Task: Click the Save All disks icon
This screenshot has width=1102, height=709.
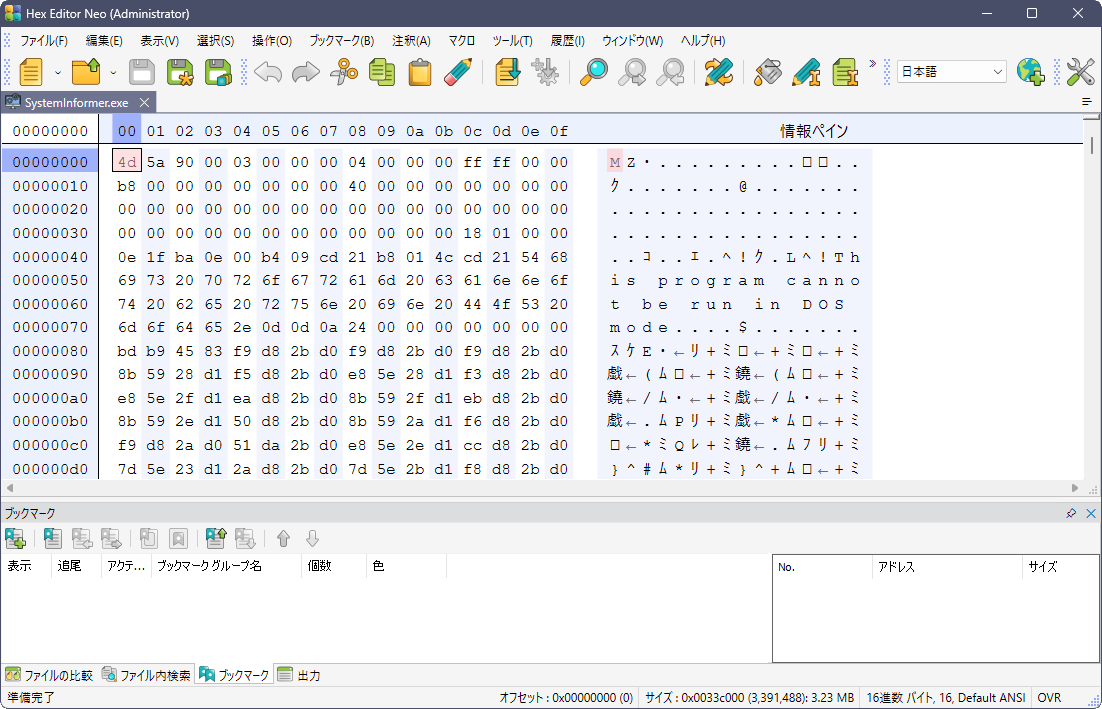Action: 218,72
